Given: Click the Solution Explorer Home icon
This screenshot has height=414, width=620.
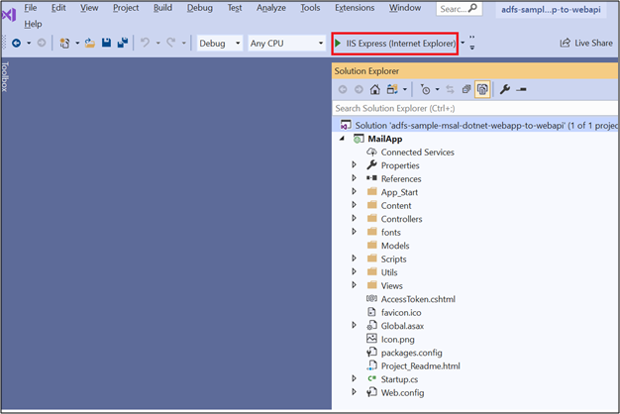Looking at the screenshot, I should coord(375,89).
